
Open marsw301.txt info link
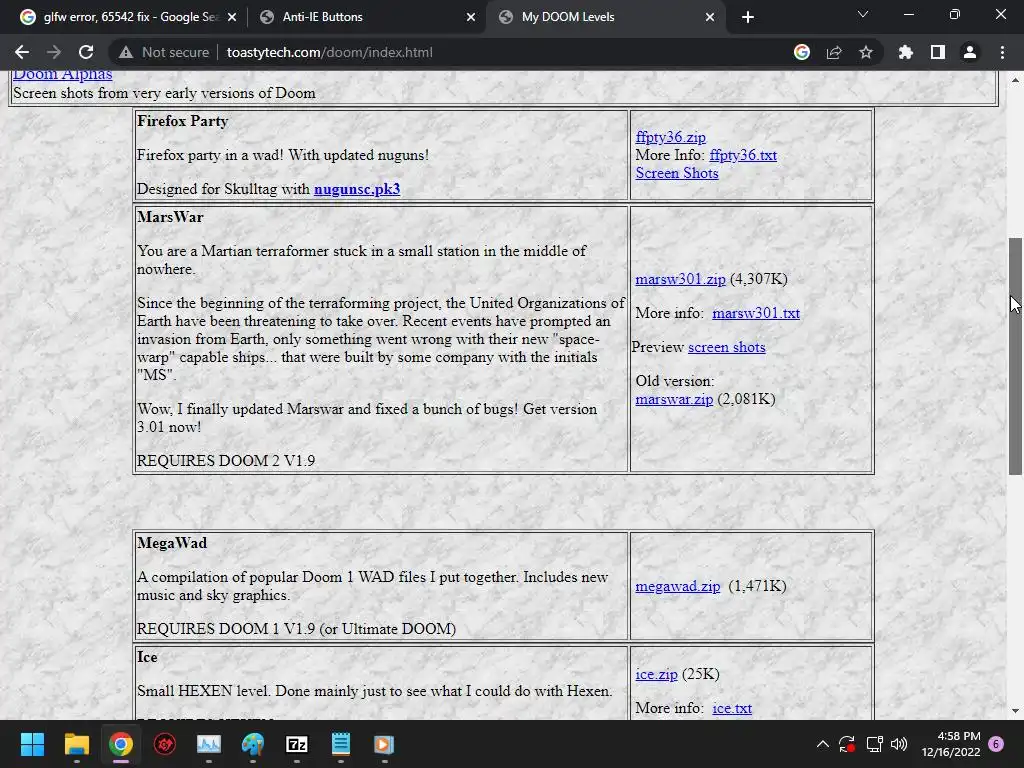756,313
